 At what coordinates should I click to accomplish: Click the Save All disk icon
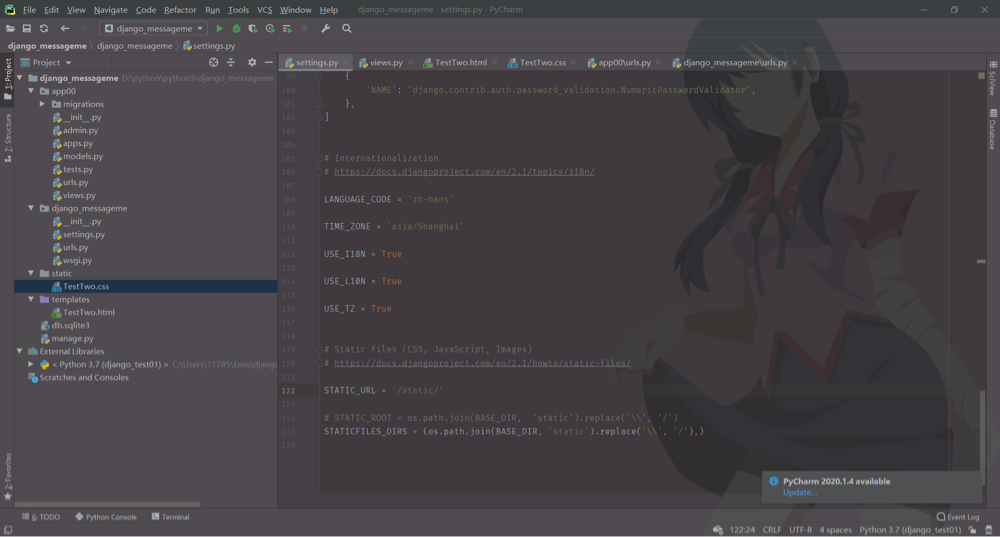coord(27,29)
